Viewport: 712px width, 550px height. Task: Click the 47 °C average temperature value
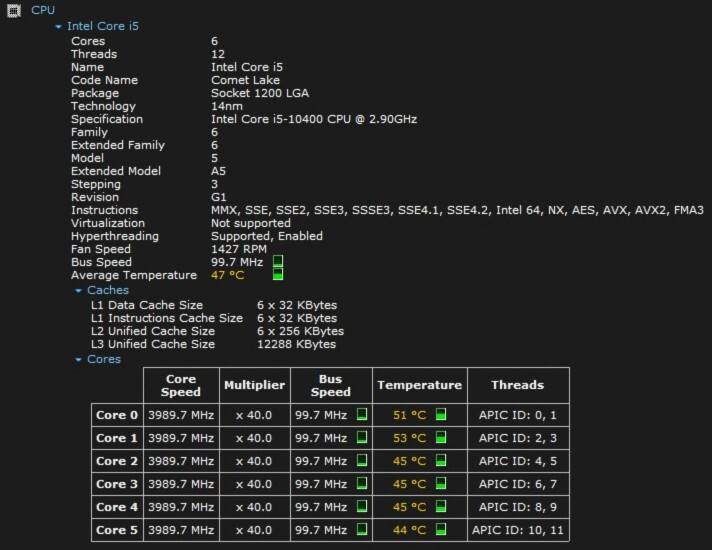[227, 275]
